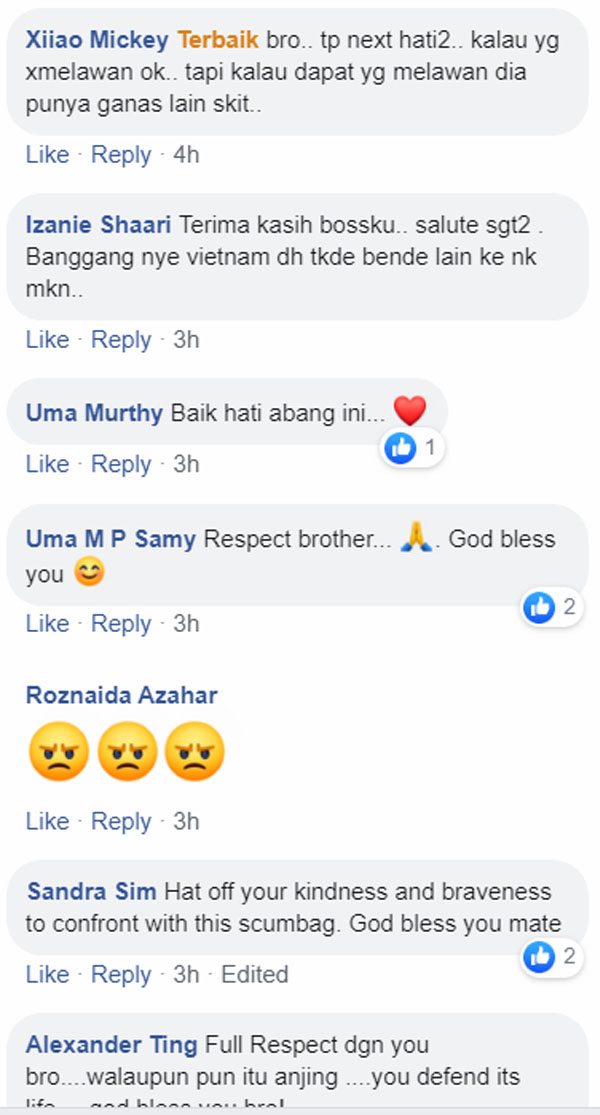Click the smiling emoji in Uma M P Samy's comment
This screenshot has height=1115, width=600.
pos(88,572)
